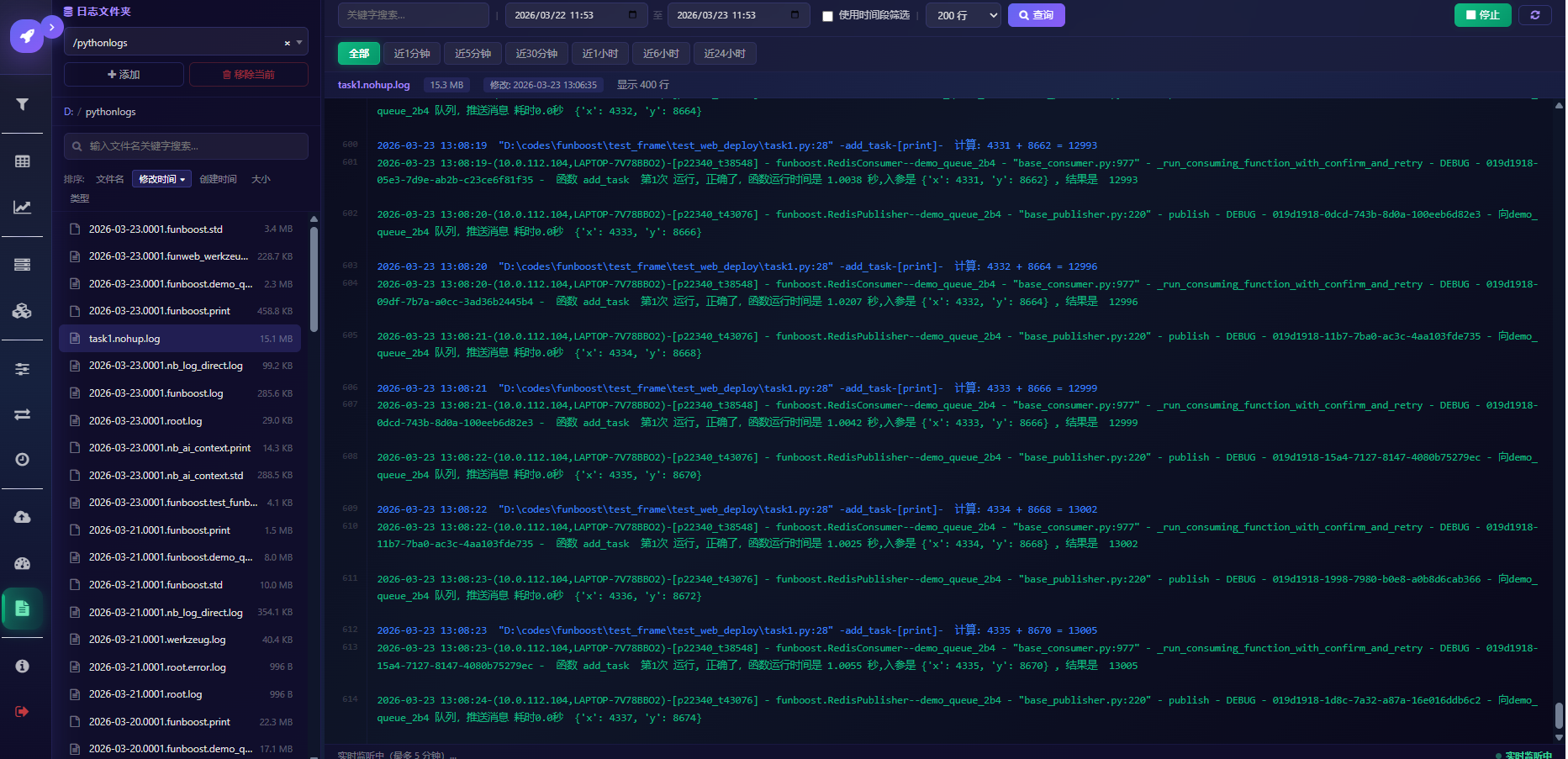Click the red 移除当前 remove button
Viewport: 1568px width, 759px height.
coord(249,75)
